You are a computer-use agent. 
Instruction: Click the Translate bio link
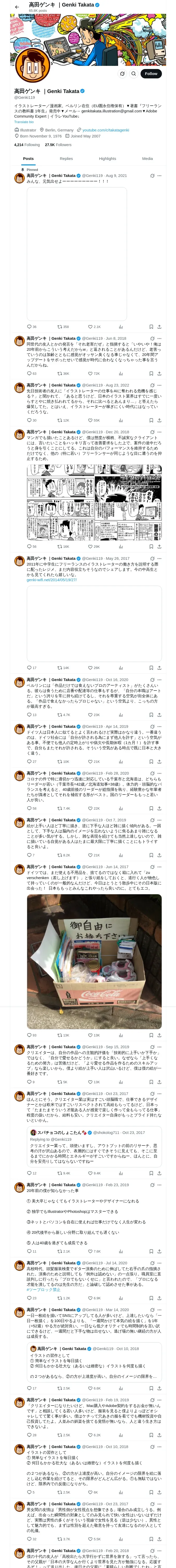(24, 122)
